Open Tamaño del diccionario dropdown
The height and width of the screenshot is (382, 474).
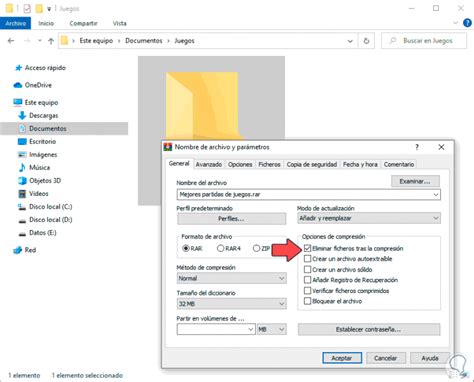tap(231, 304)
